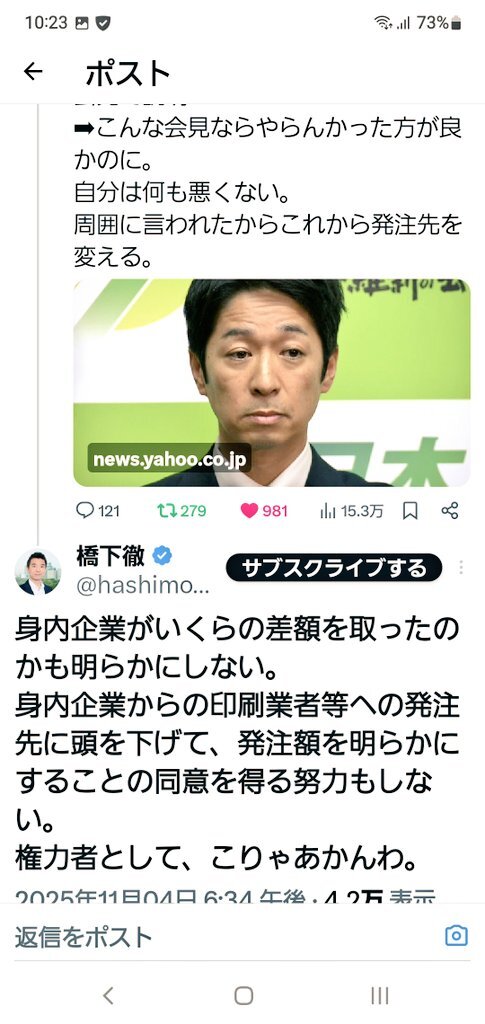Click the サブスクライブする button
Image resolution: width=485 pixels, height=1024 pixels.
[x=334, y=568]
